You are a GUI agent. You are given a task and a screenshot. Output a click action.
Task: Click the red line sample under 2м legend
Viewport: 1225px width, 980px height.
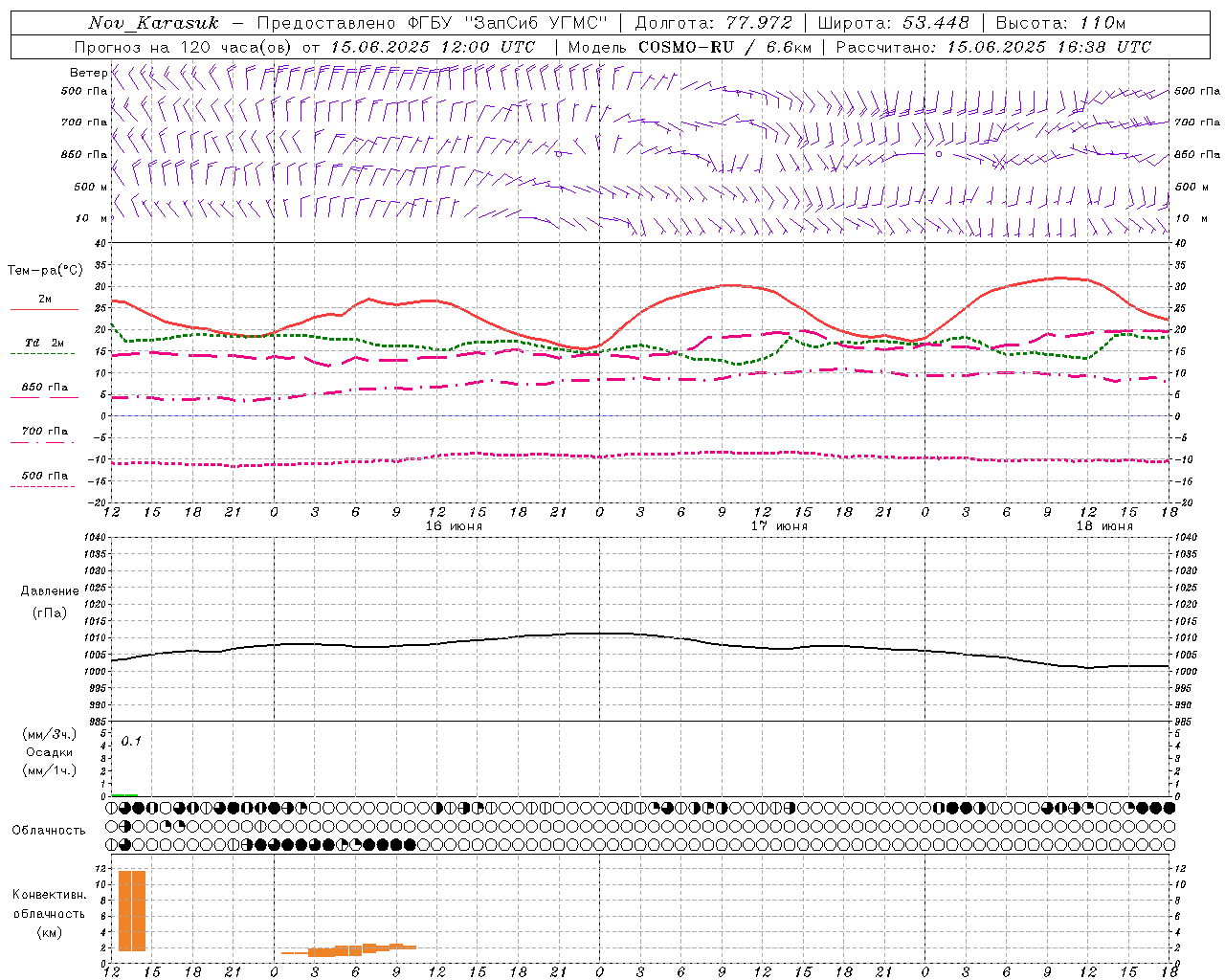[x=44, y=310]
